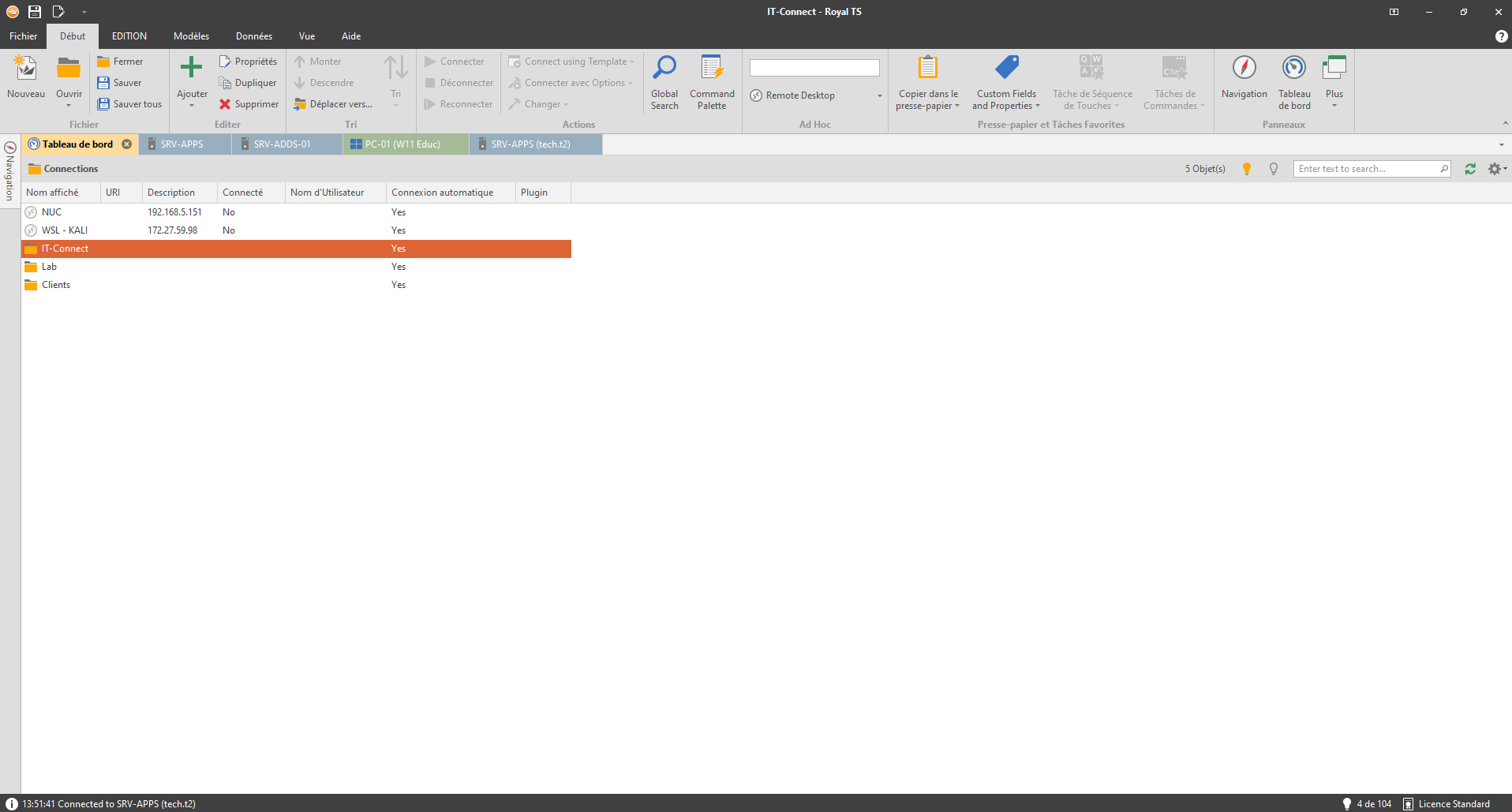Switch to the SRV-ADDS-01 tab
The height and width of the screenshot is (812, 1512).
click(282, 144)
